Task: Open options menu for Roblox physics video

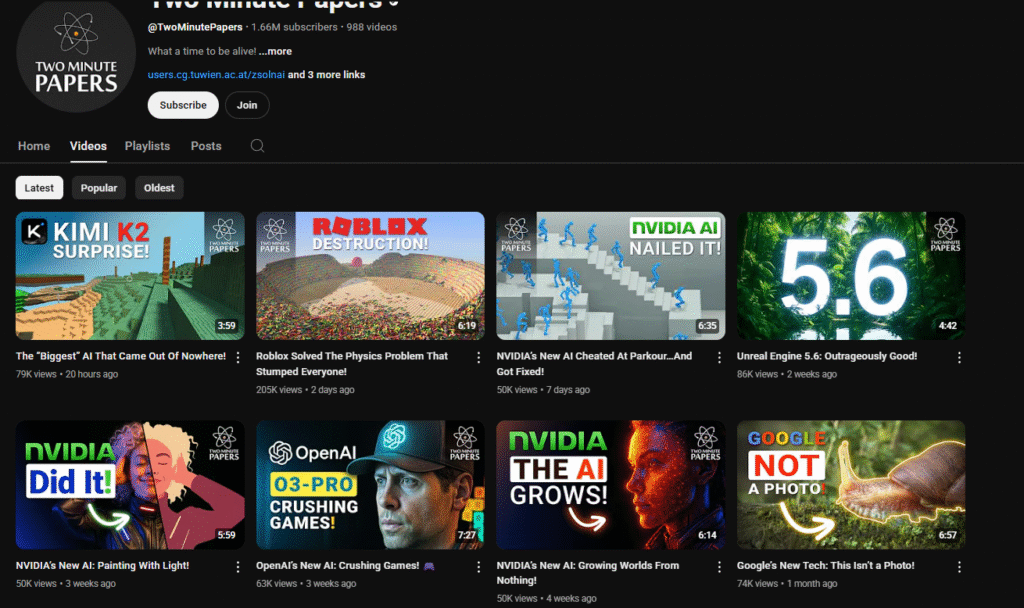Action: pos(479,358)
